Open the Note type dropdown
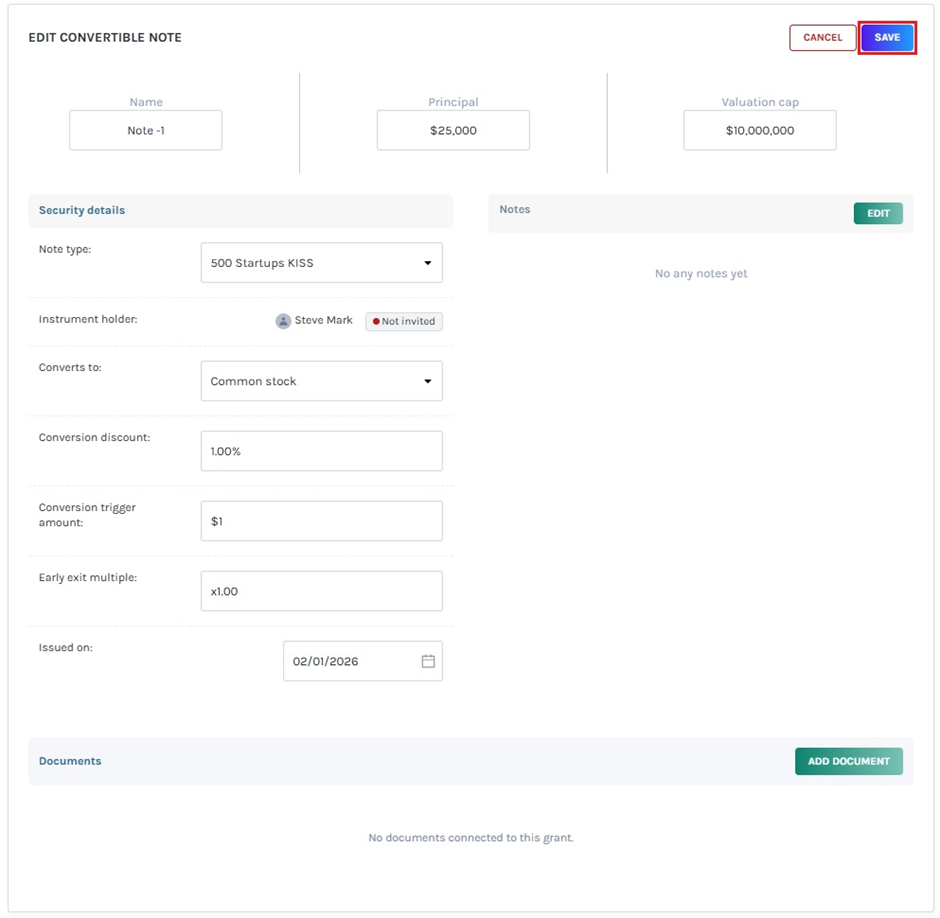940x918 pixels. pyautogui.click(x=321, y=263)
